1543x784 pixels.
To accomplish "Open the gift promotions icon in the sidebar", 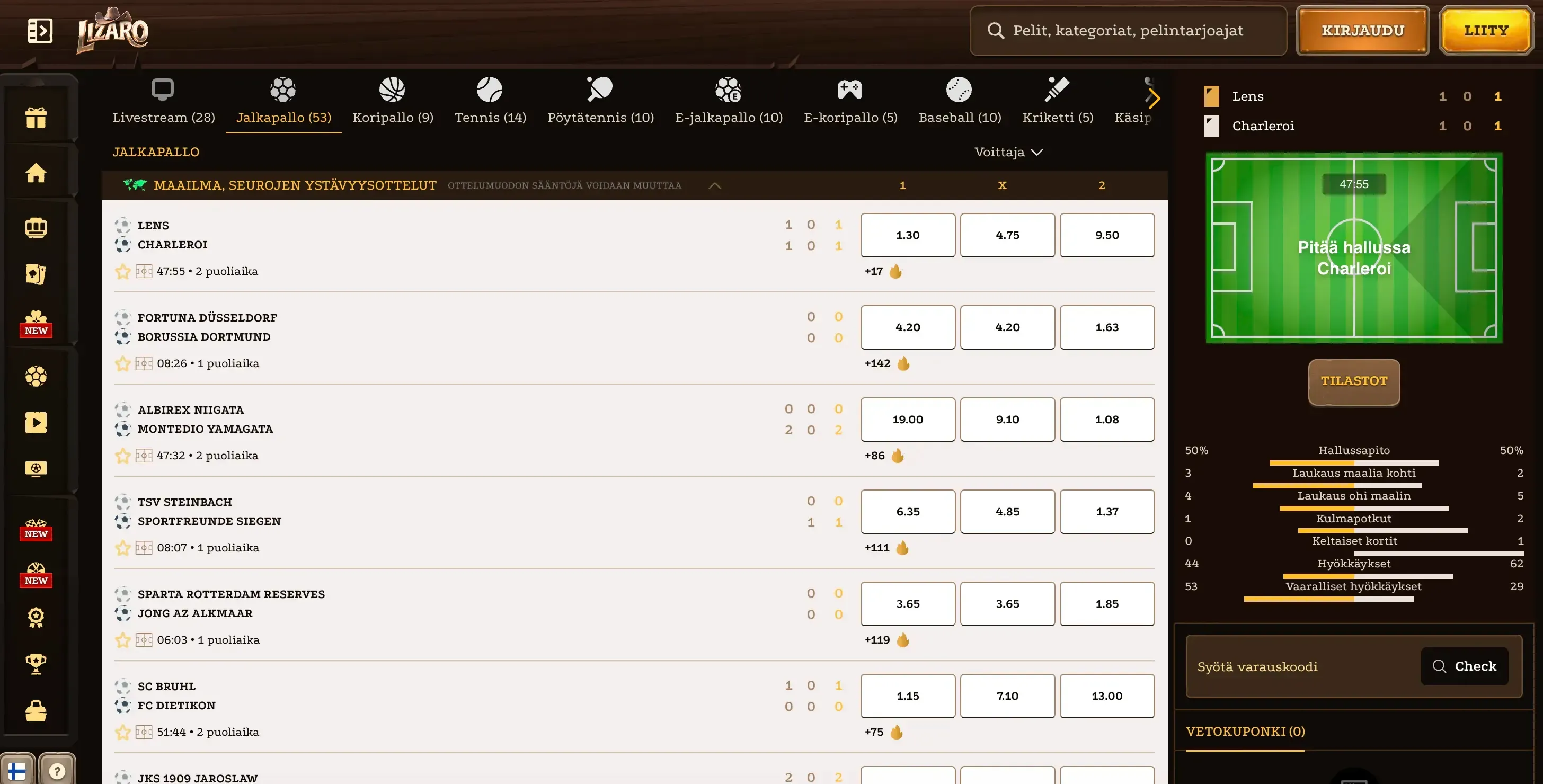I will [x=36, y=118].
